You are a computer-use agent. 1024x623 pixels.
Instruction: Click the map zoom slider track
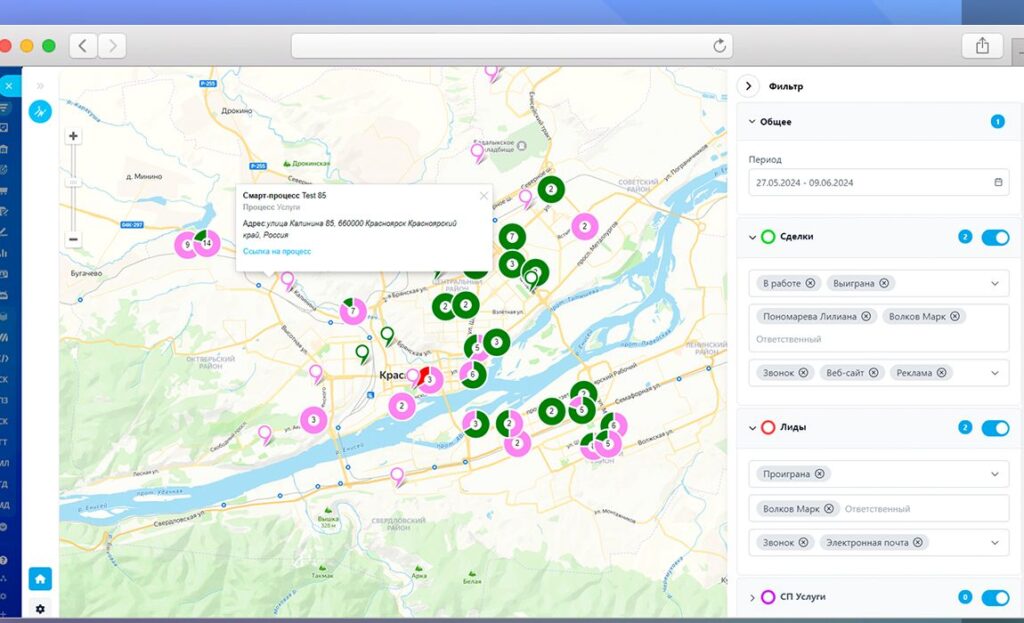[73, 188]
